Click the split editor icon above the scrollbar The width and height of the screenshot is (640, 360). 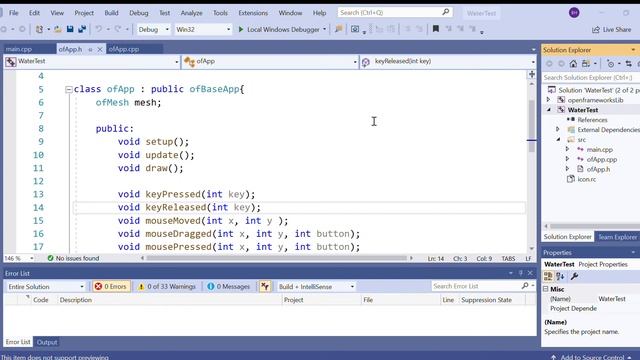(532, 74)
